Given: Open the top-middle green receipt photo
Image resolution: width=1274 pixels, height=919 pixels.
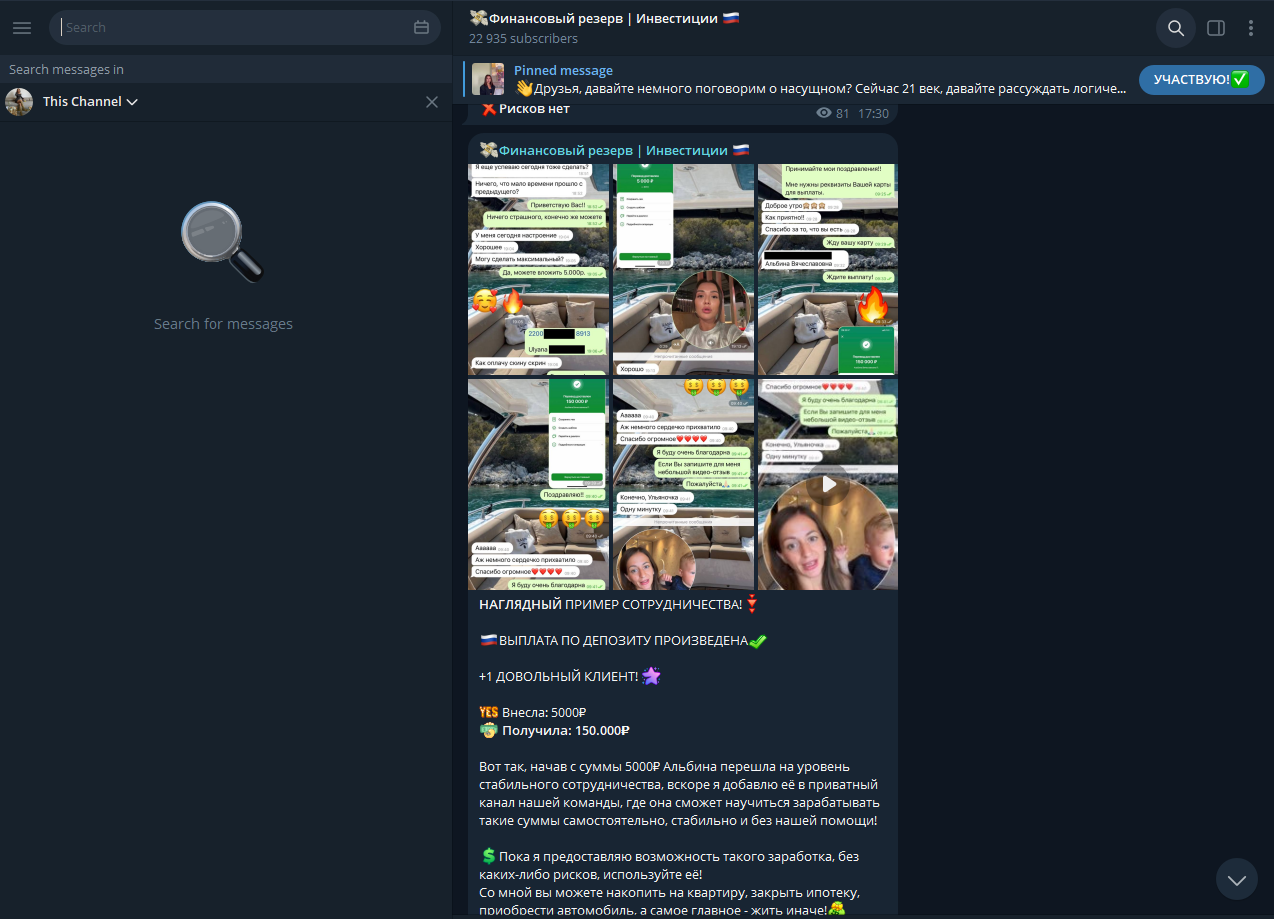Looking at the screenshot, I should coord(683,269).
